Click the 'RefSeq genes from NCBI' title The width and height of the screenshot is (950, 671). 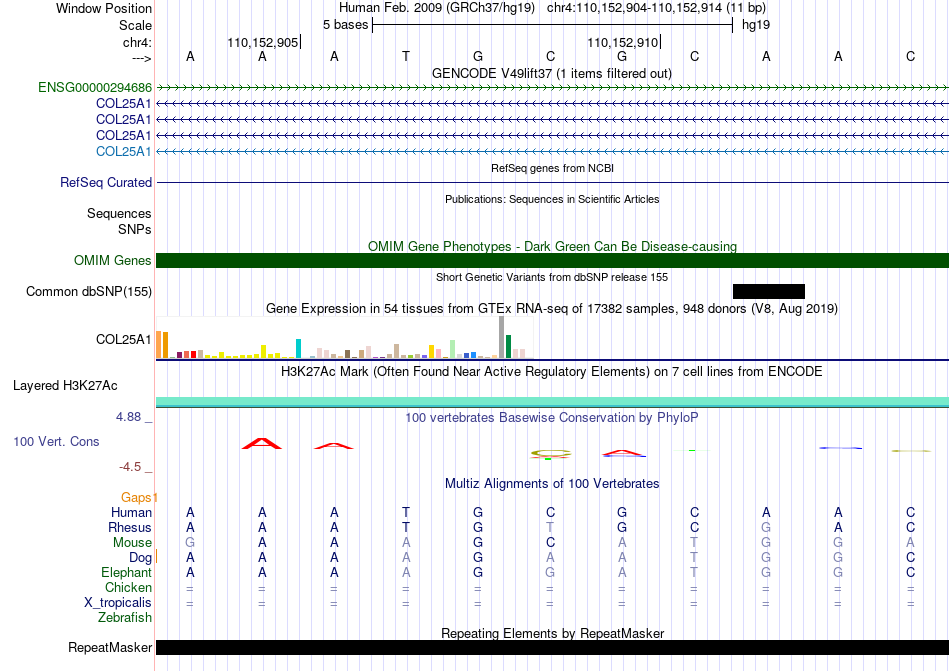pos(553,168)
